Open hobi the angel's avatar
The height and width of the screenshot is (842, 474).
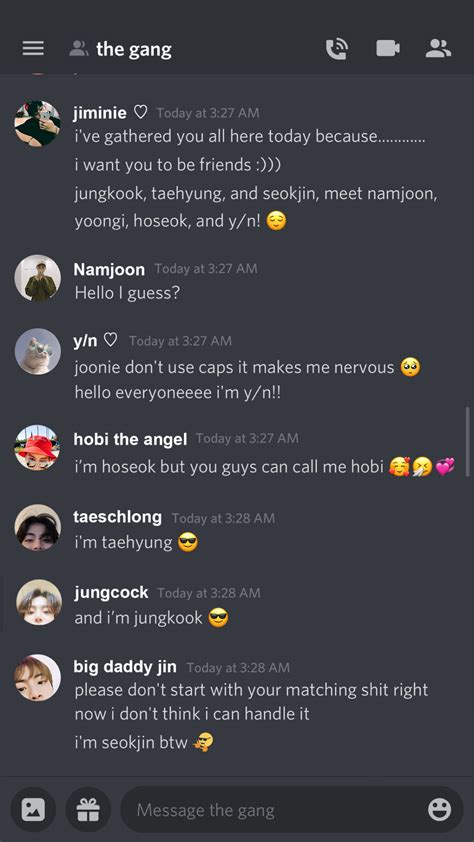click(38, 448)
